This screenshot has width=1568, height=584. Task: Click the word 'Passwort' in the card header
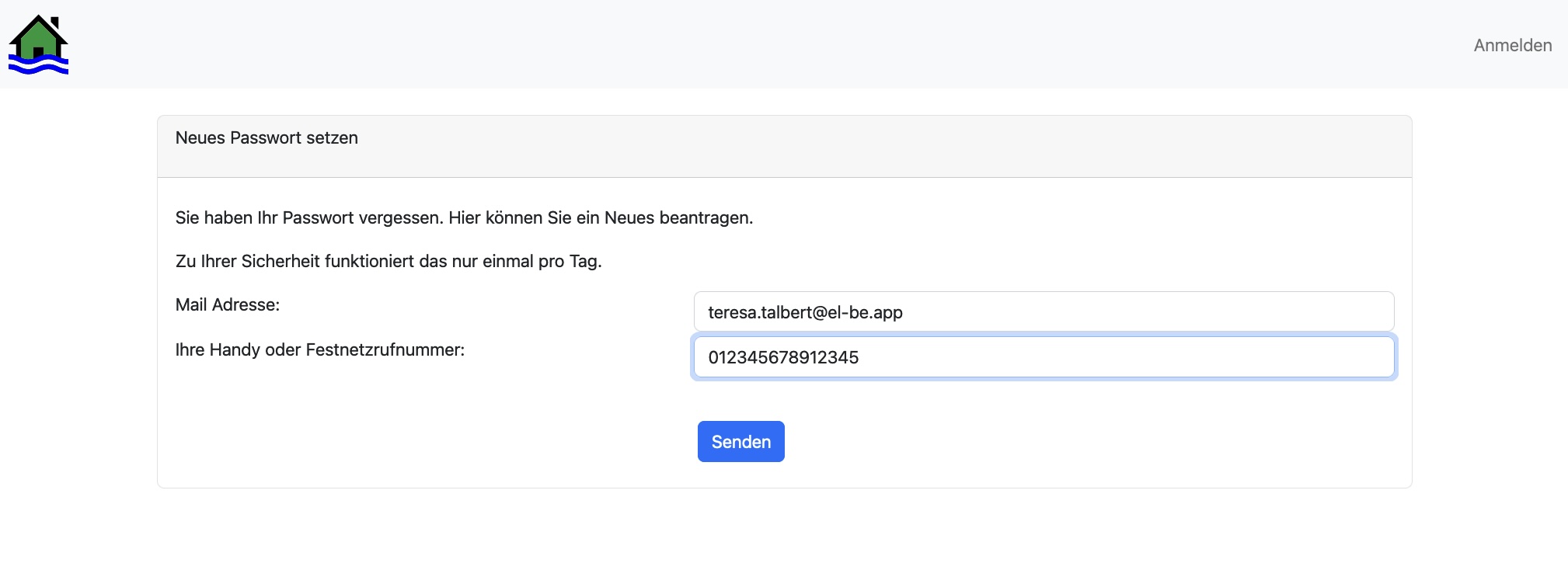[266, 137]
